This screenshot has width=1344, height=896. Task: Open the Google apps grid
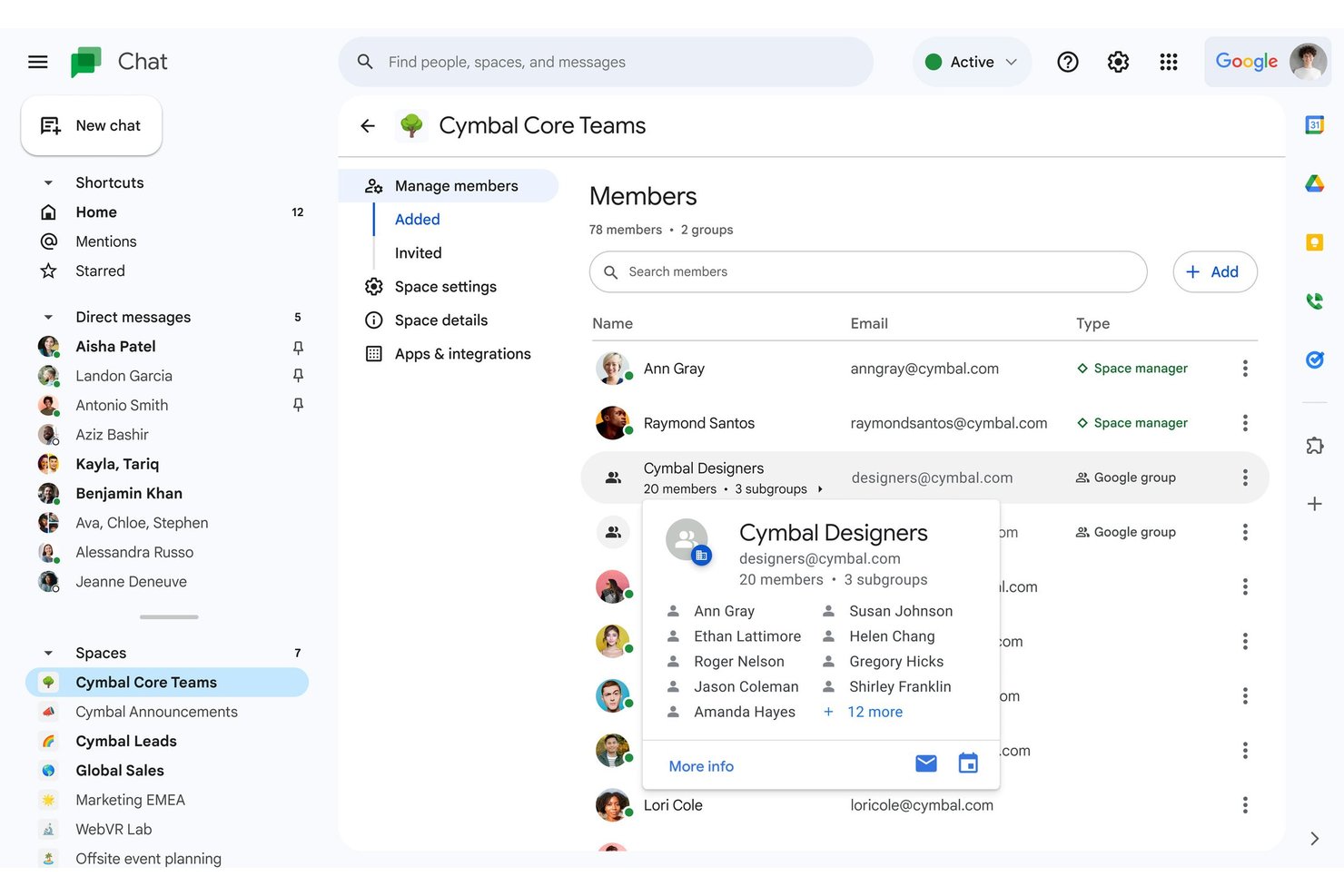pyautogui.click(x=1169, y=62)
